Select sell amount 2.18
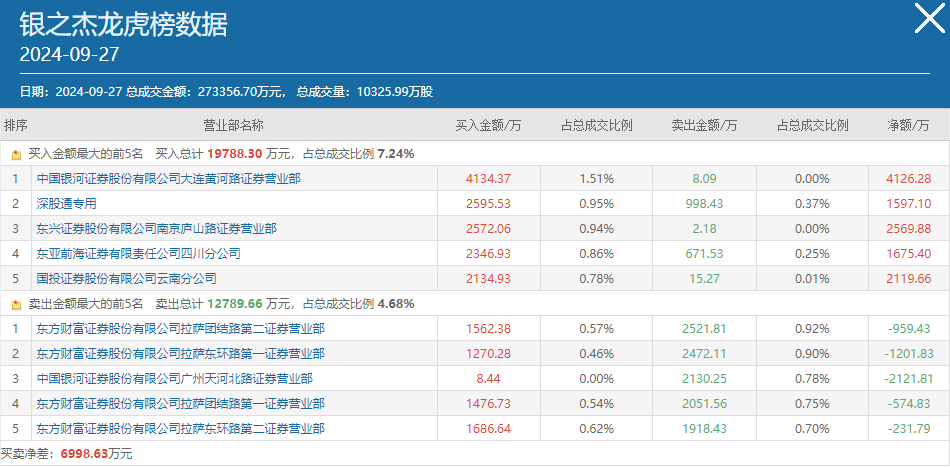The height and width of the screenshot is (467, 950). [x=705, y=228]
